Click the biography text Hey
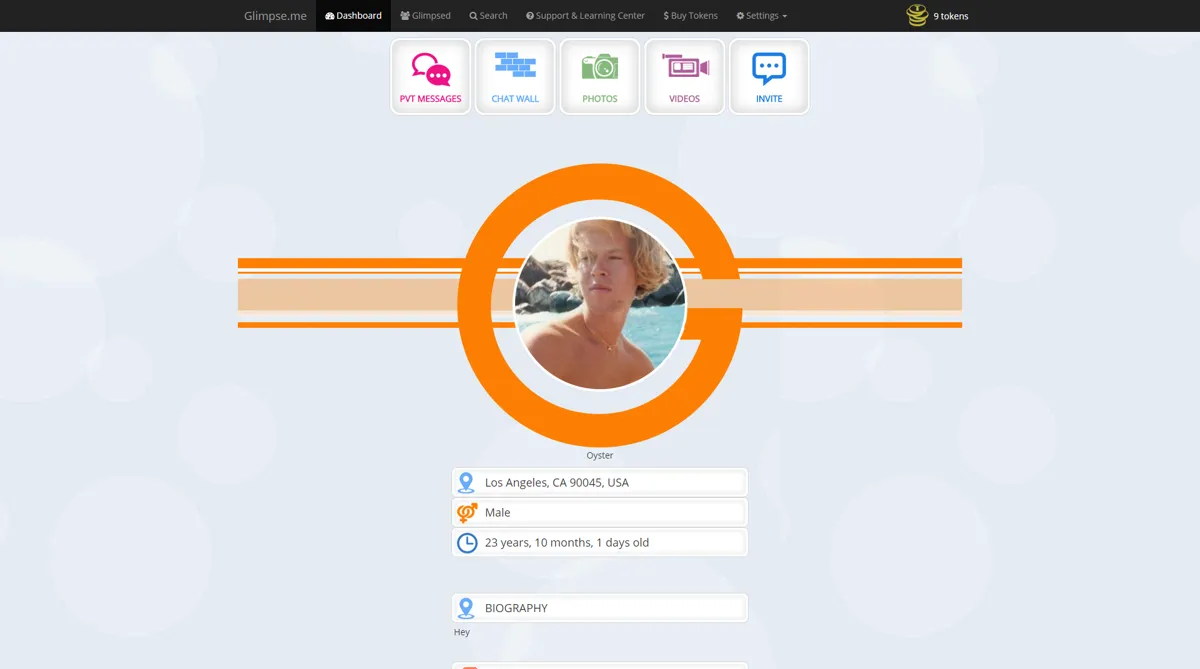Viewport: 1200px width, 669px height. click(x=462, y=632)
